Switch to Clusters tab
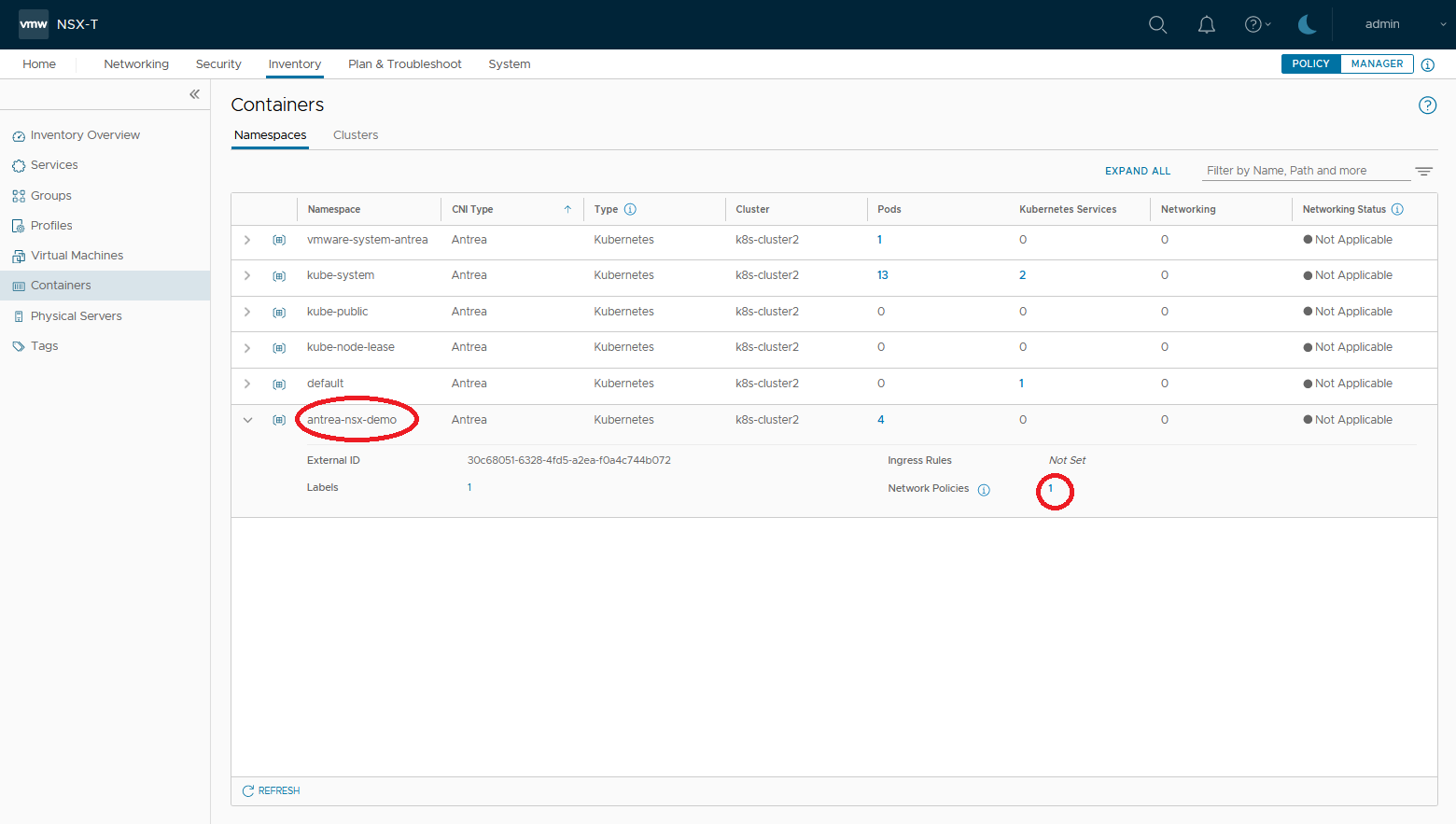 (356, 135)
